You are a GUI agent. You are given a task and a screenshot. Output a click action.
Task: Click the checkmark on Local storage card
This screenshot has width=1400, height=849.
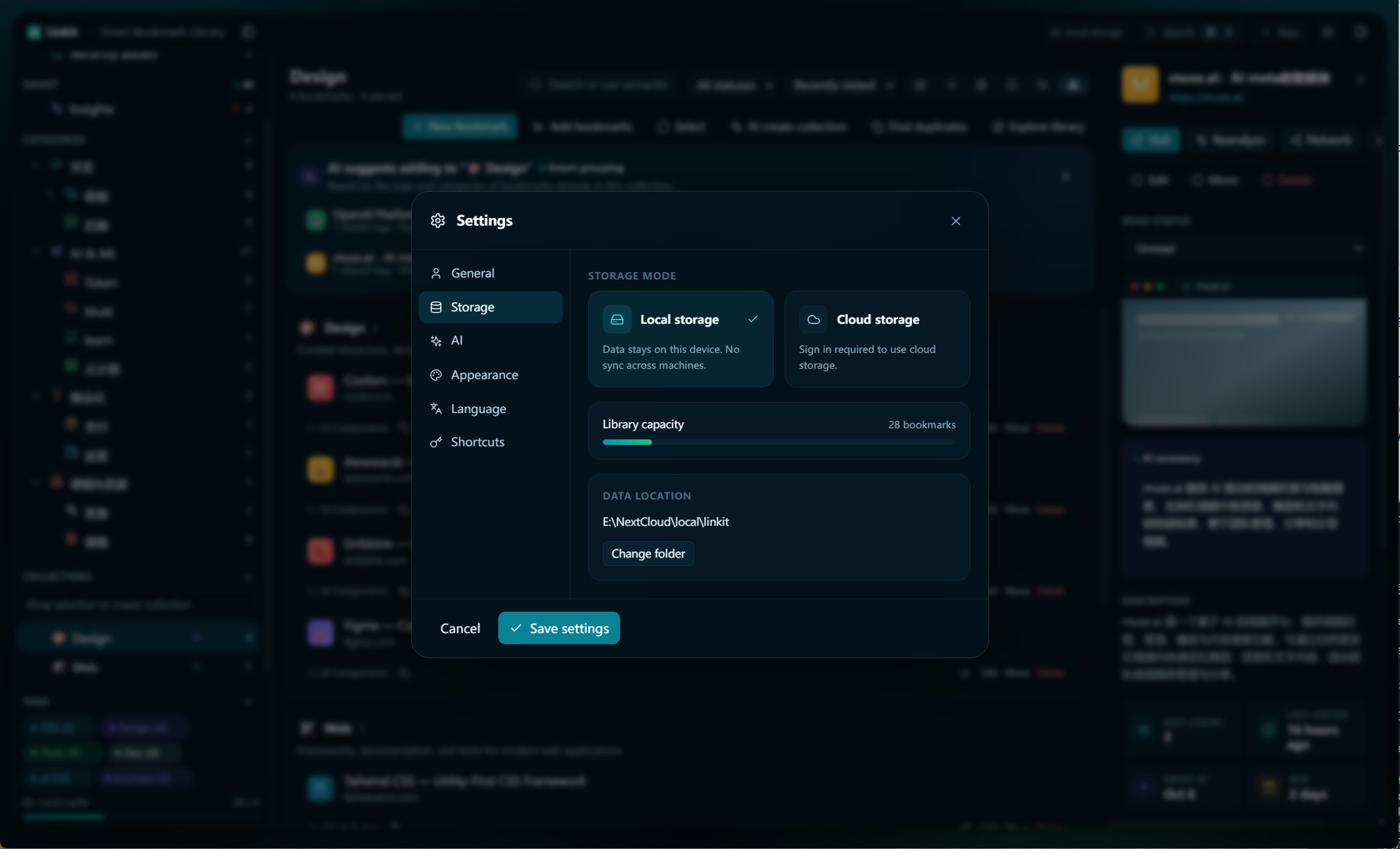click(753, 319)
